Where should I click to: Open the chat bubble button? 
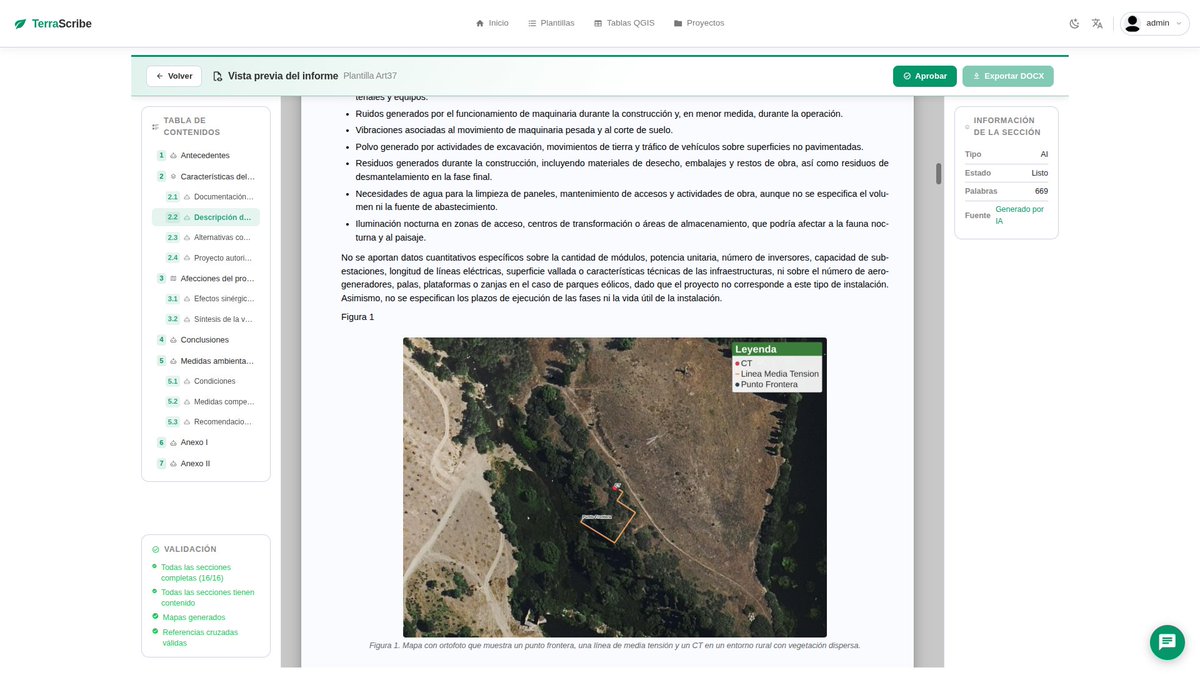1167,642
